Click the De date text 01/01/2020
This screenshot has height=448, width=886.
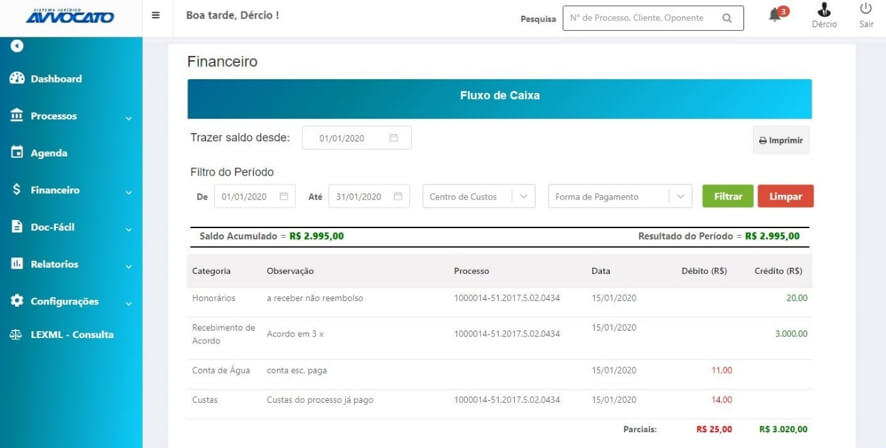pyautogui.click(x=244, y=197)
